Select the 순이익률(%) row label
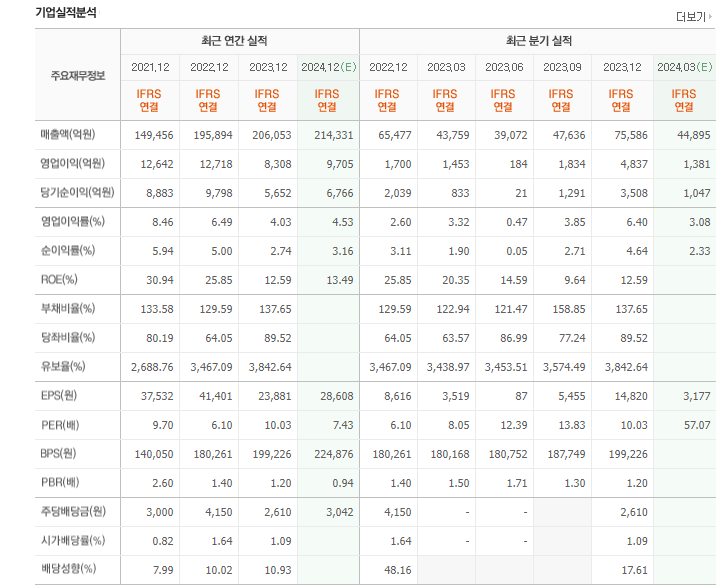The image size is (725, 588). pos(68,251)
